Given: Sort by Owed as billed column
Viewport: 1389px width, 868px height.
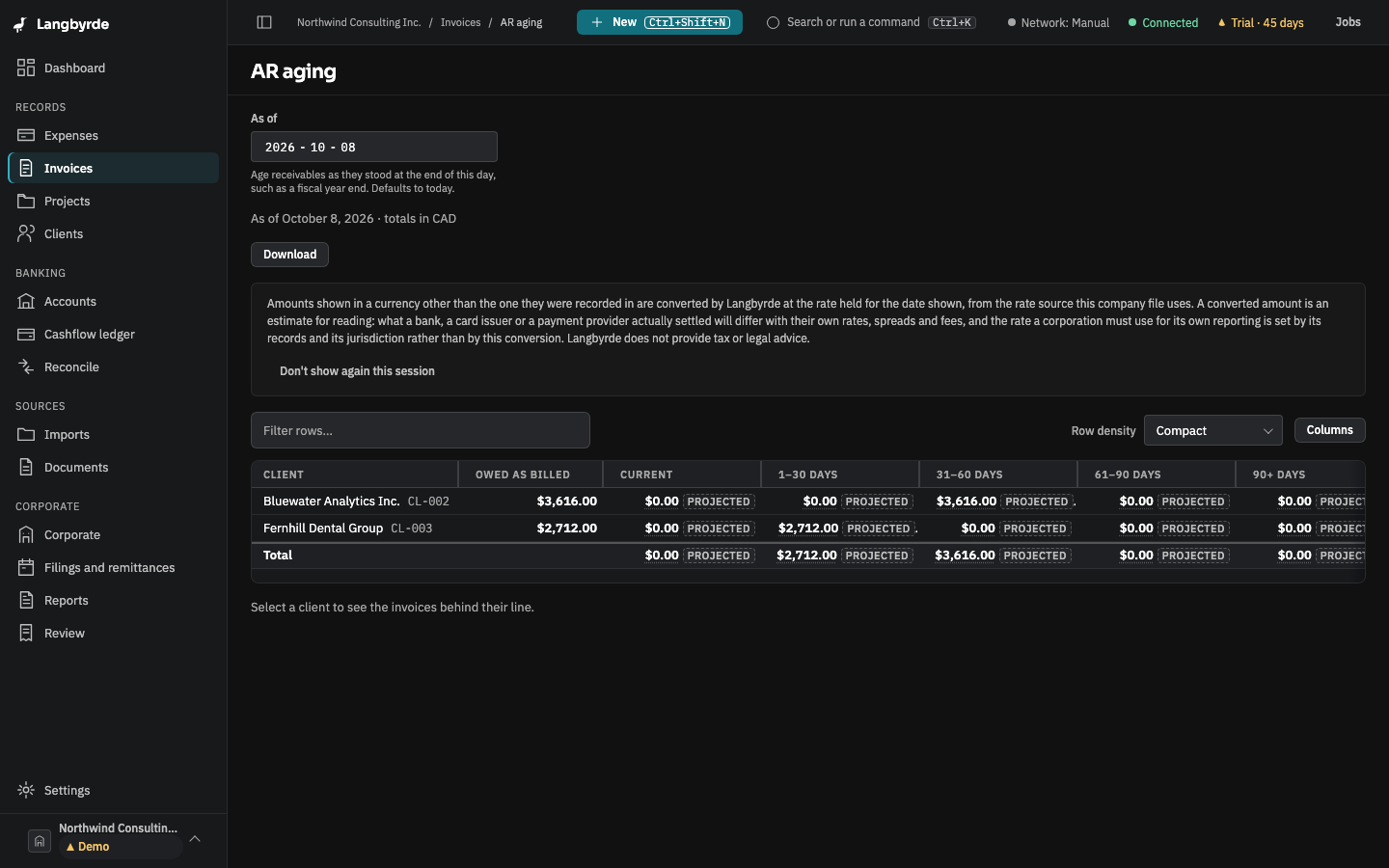Looking at the screenshot, I should tap(531, 475).
